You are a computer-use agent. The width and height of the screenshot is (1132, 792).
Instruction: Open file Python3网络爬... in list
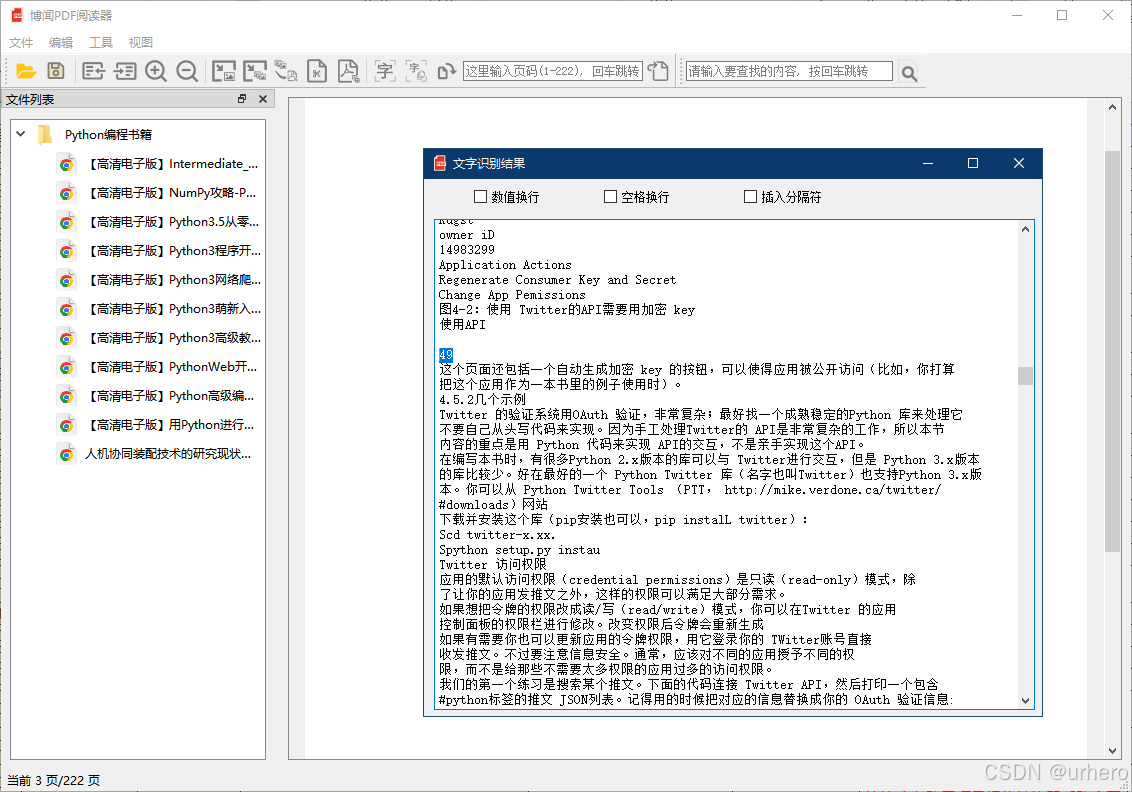[x=158, y=279]
